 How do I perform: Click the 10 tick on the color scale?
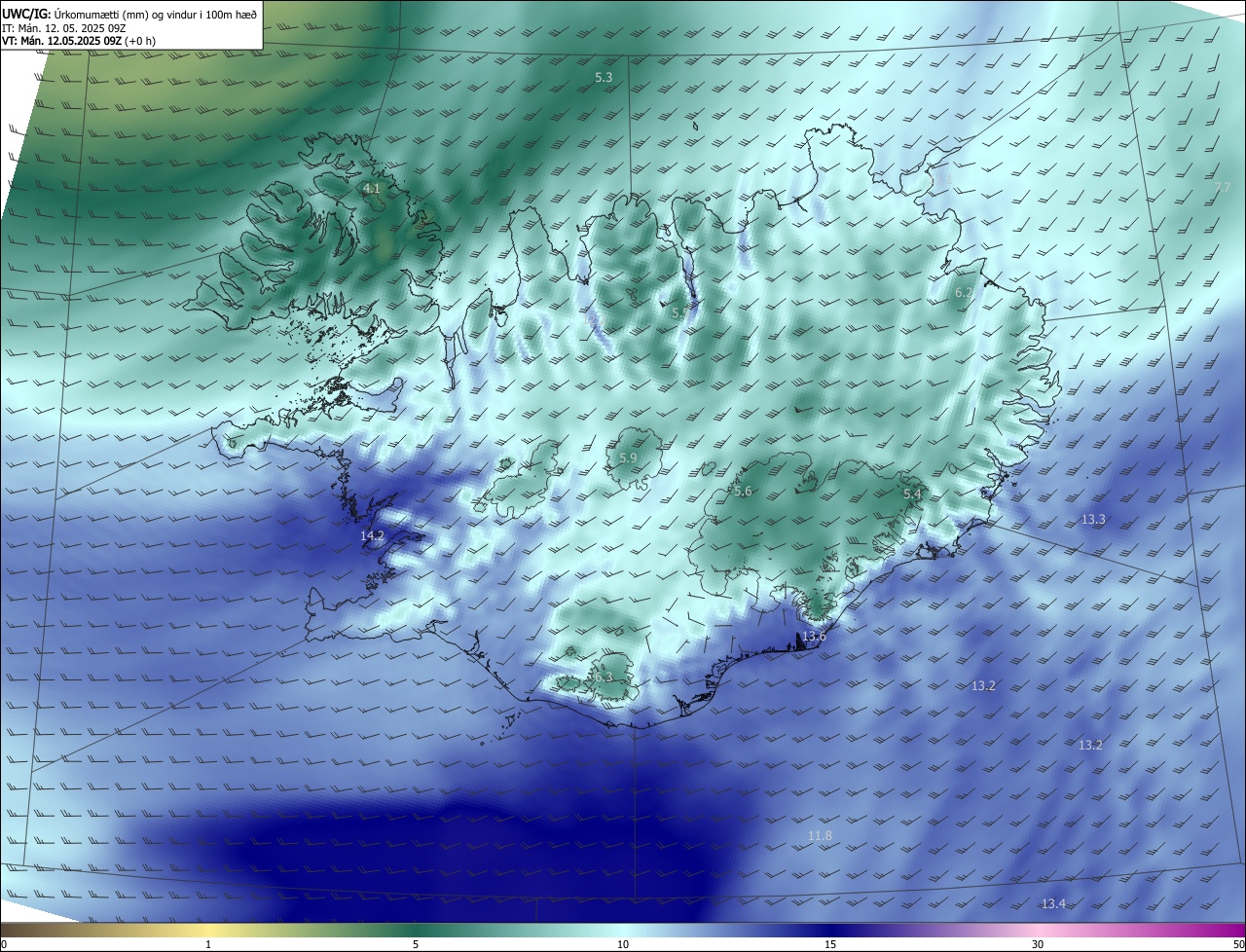623,944
